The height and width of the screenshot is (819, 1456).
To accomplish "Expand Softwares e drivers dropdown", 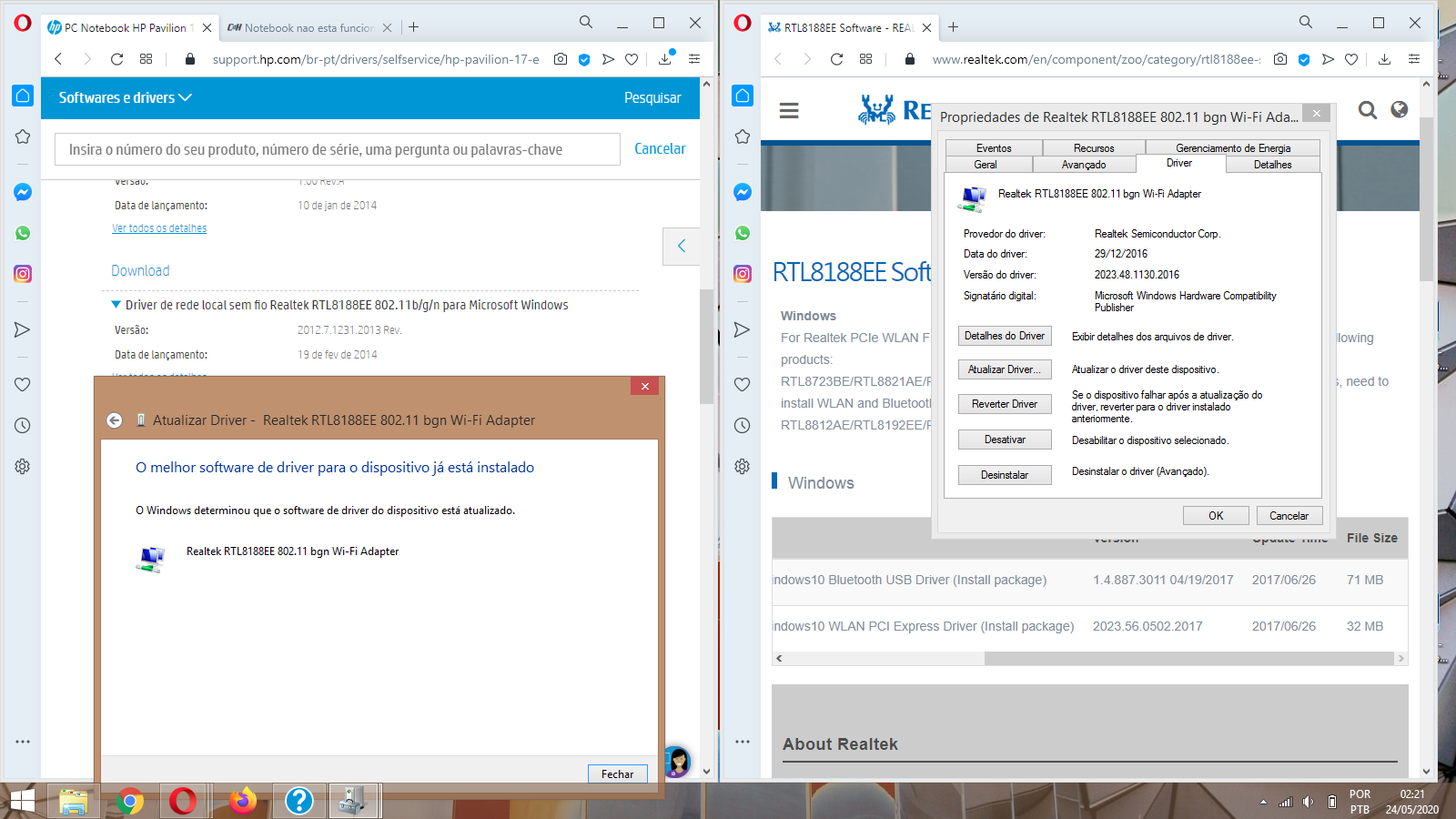I will point(126,97).
